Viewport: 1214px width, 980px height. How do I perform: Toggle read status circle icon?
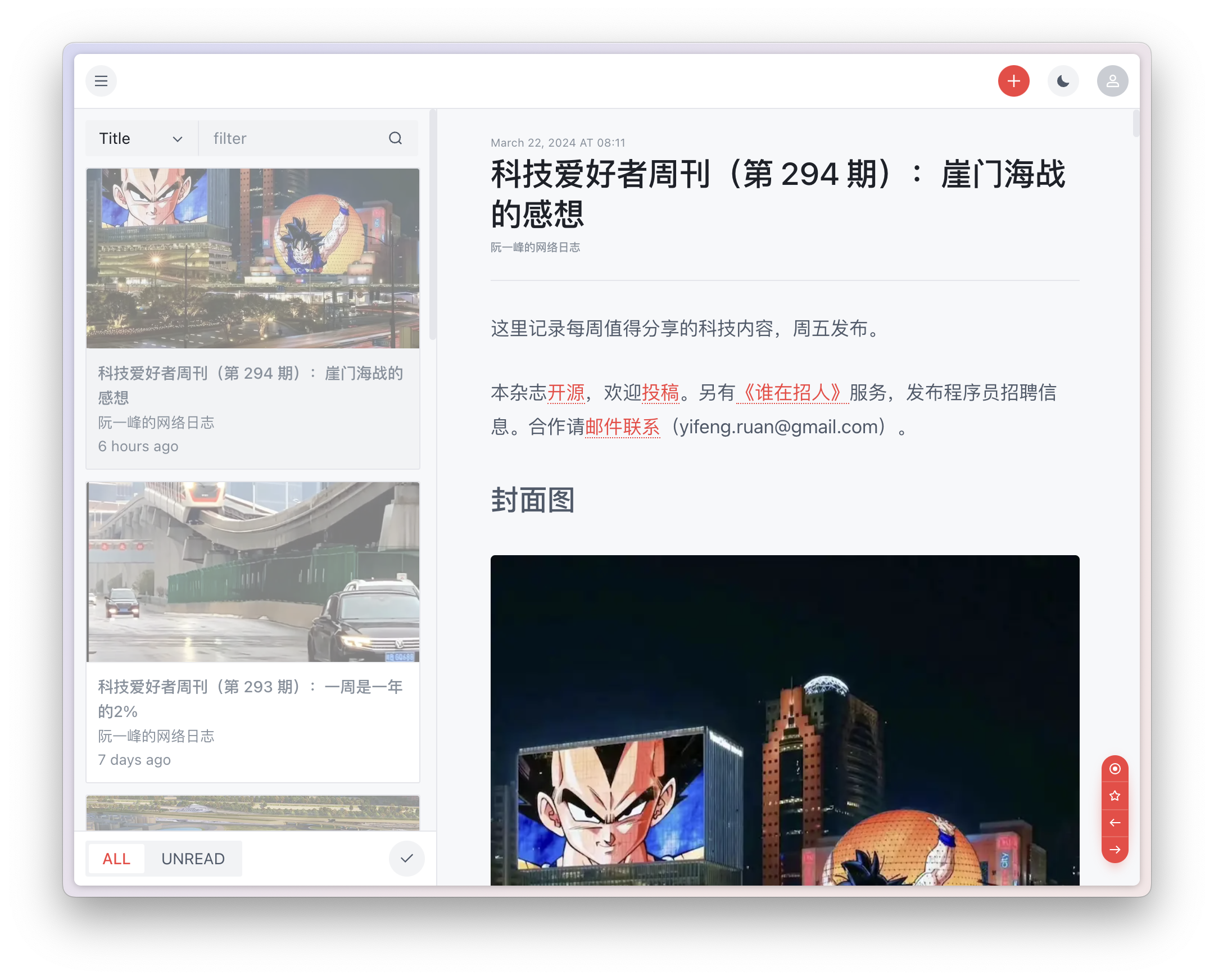click(1115, 769)
